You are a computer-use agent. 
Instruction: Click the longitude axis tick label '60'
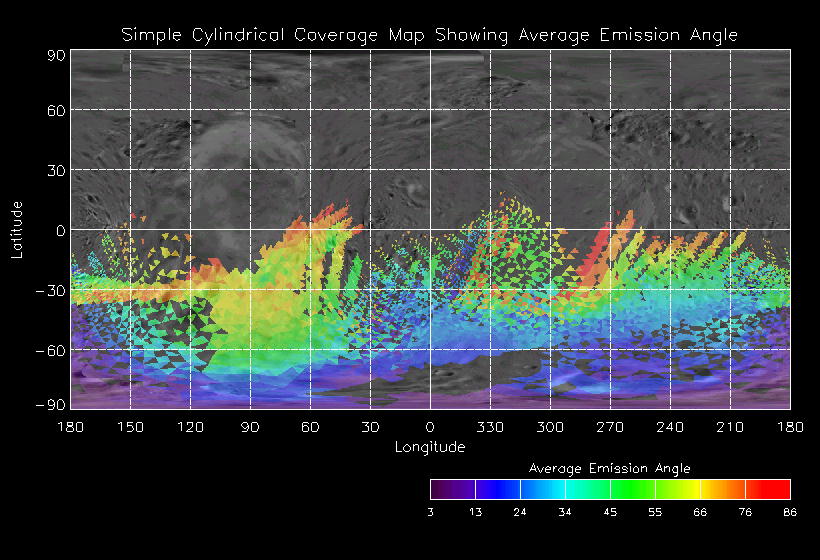point(310,427)
